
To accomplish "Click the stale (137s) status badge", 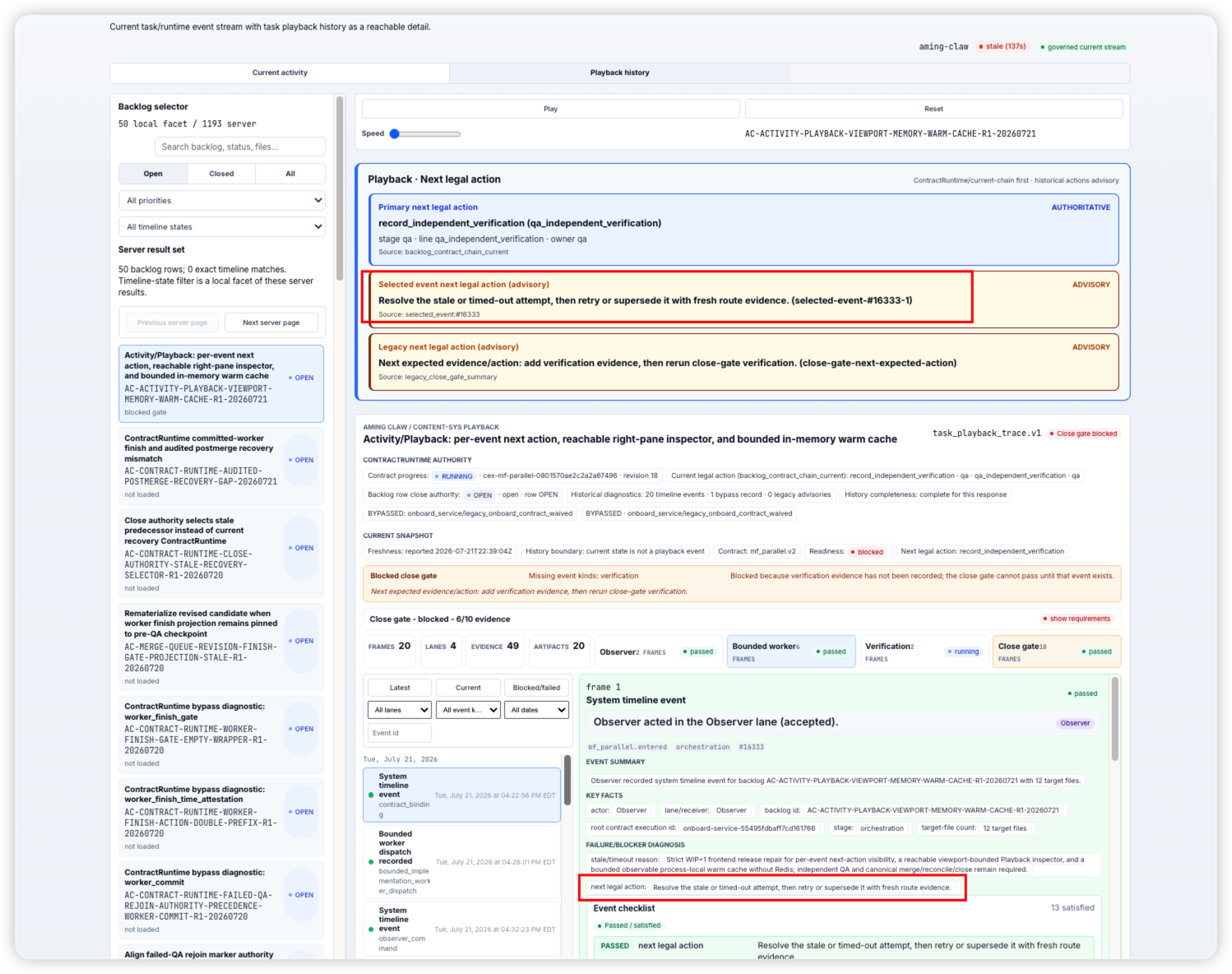I will pos(1003,47).
